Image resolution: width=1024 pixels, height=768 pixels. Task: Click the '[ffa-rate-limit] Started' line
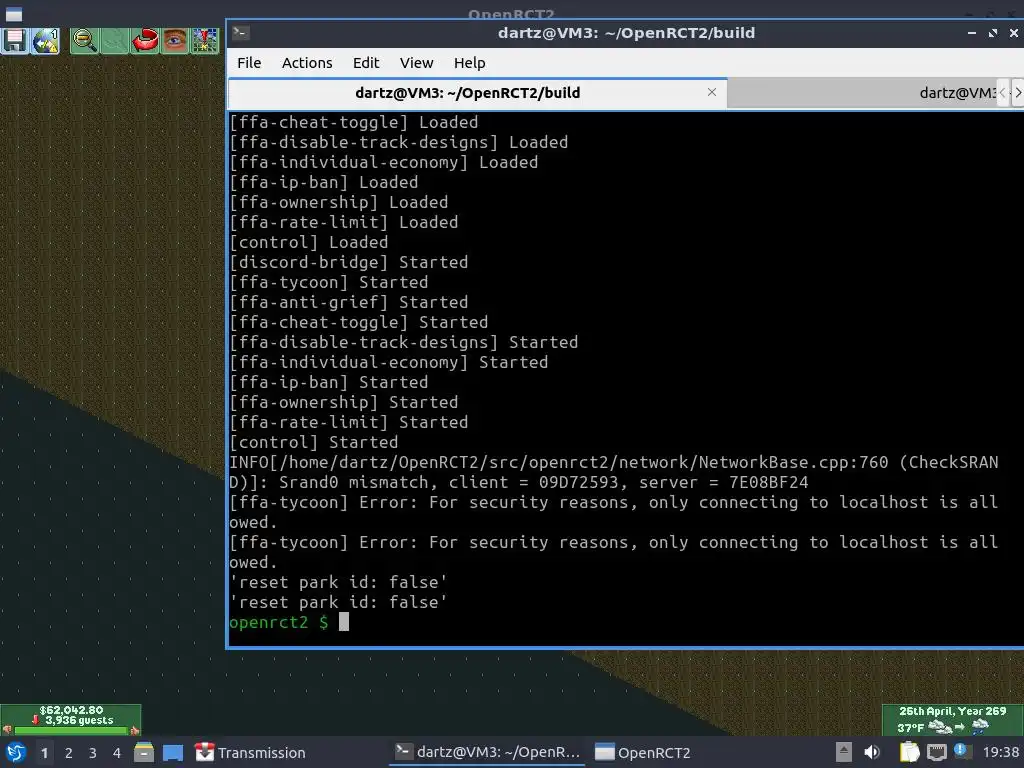(x=349, y=422)
